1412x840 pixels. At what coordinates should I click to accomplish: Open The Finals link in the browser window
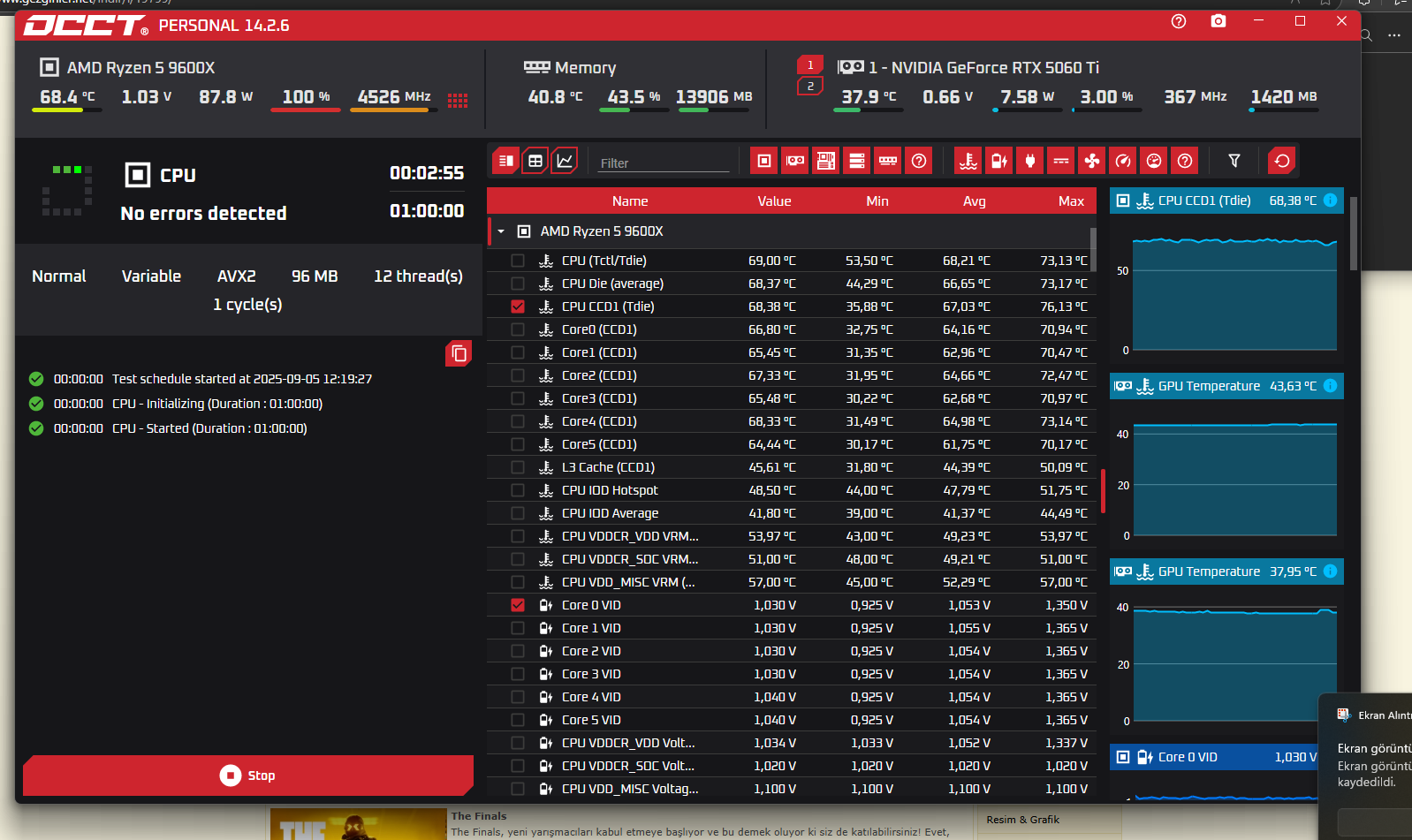(479, 816)
